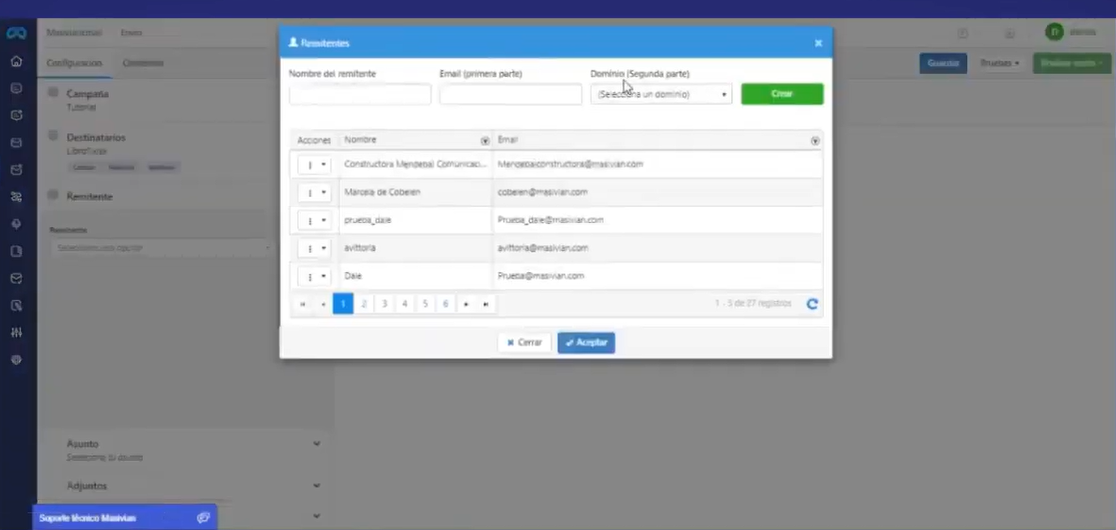The width and height of the screenshot is (1116, 530).
Task: Tick the Destinatarios checkbox in background page
Action: click(53, 135)
